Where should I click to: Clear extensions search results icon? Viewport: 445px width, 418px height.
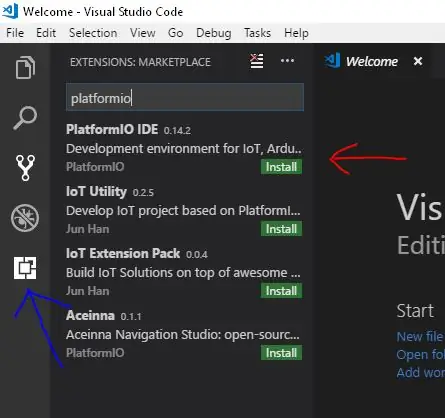[x=257, y=61]
